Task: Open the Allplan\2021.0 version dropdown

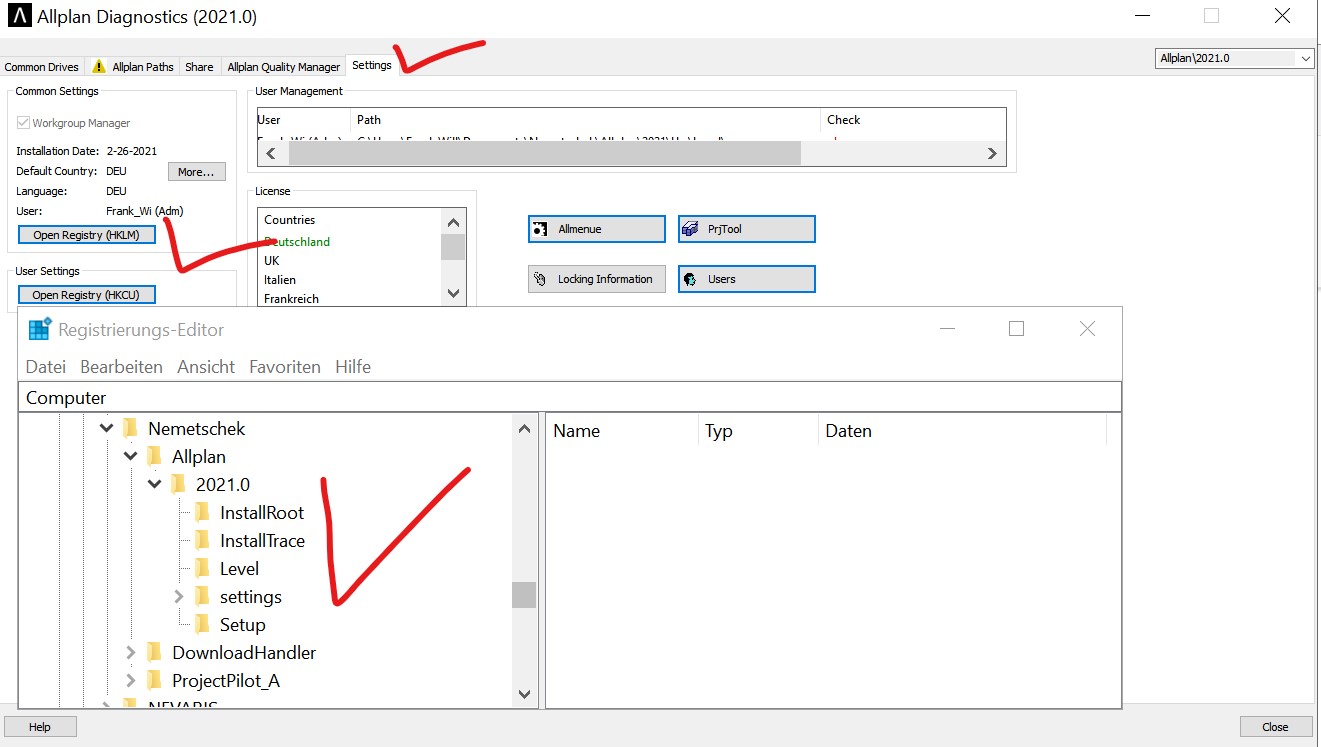Action: pyautogui.click(x=1234, y=59)
